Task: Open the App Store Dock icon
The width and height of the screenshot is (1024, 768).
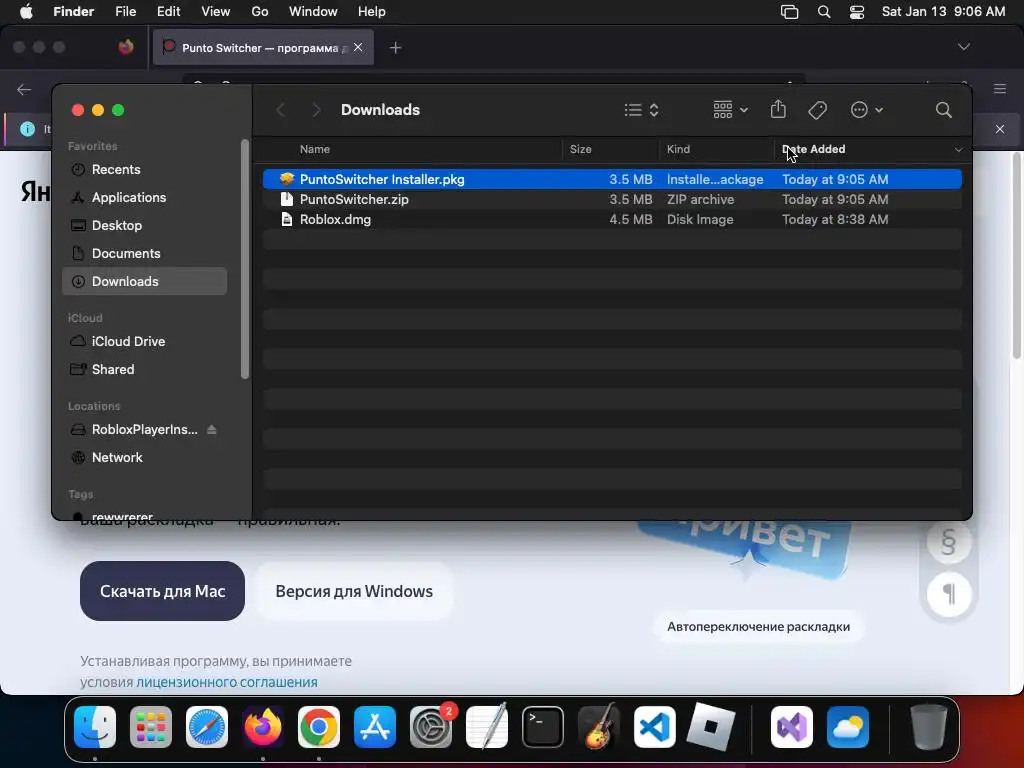Action: click(x=375, y=727)
